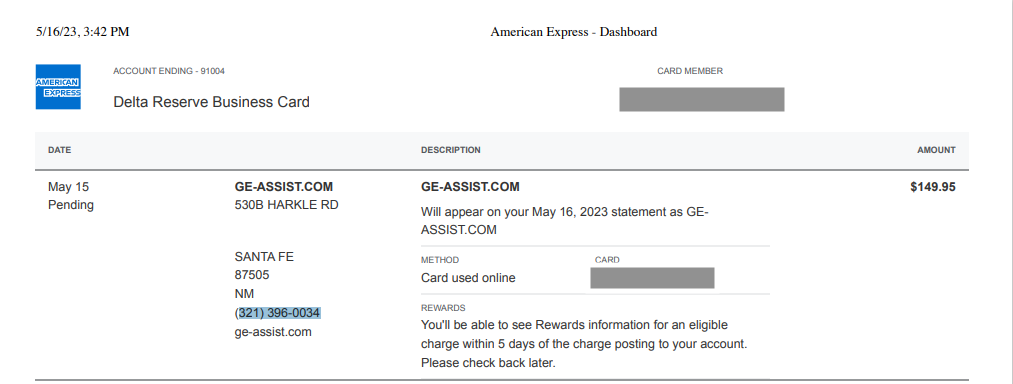This screenshot has height=384, width=1013.
Task: Open the ge-assist.com website text
Action: click(273, 332)
